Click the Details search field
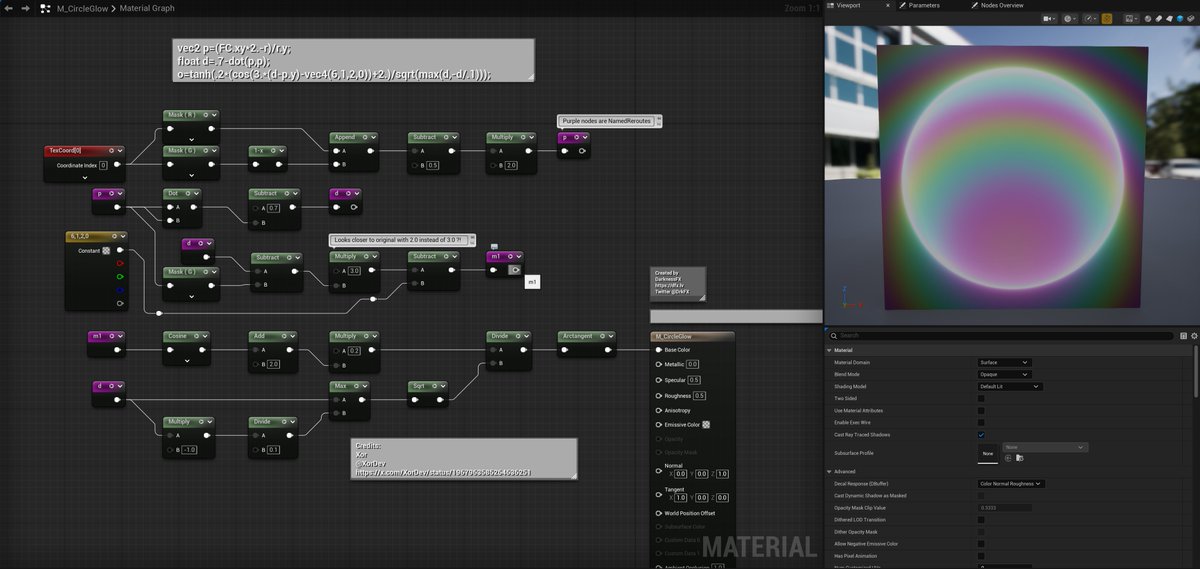 [1000, 335]
